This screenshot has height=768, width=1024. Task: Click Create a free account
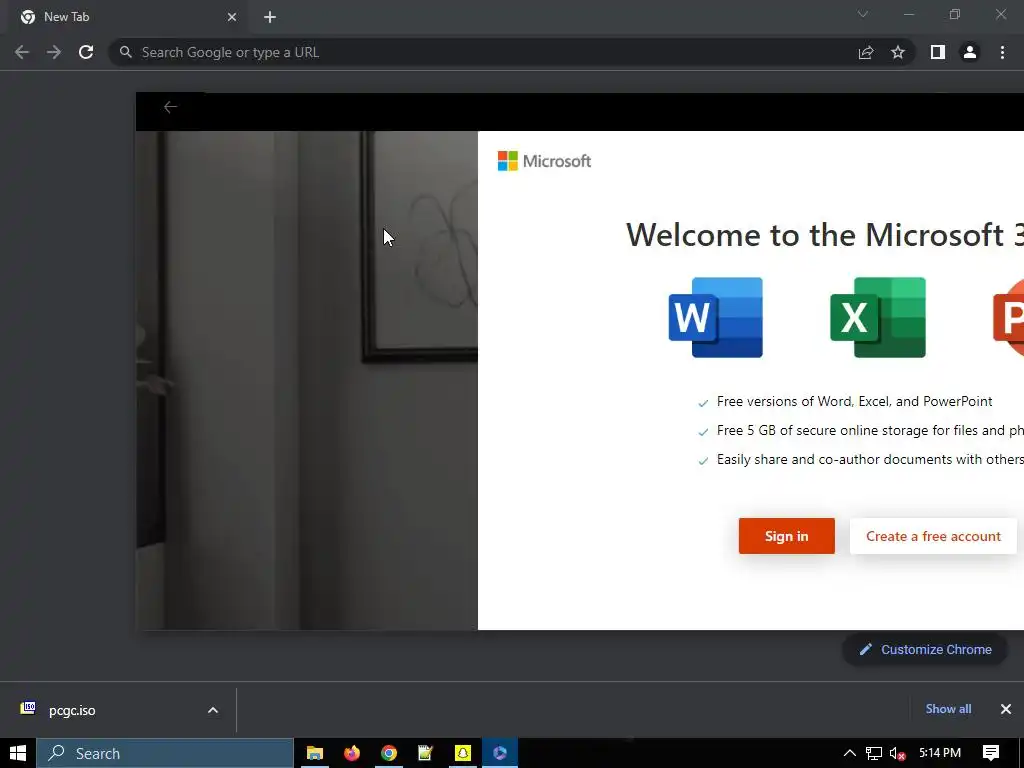[933, 536]
